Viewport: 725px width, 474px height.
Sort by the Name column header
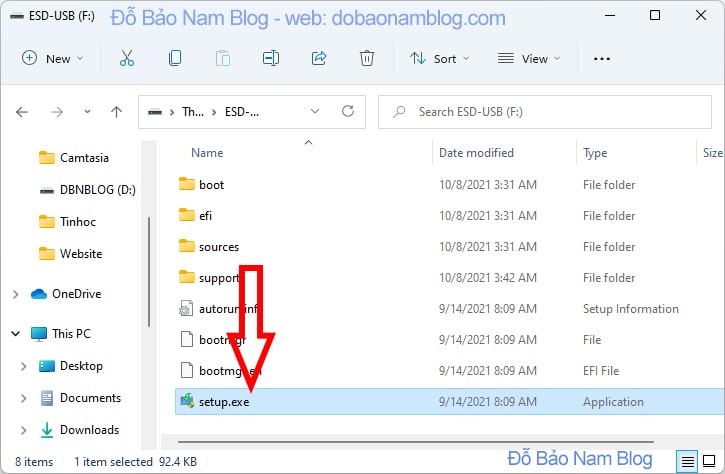pyautogui.click(x=207, y=153)
